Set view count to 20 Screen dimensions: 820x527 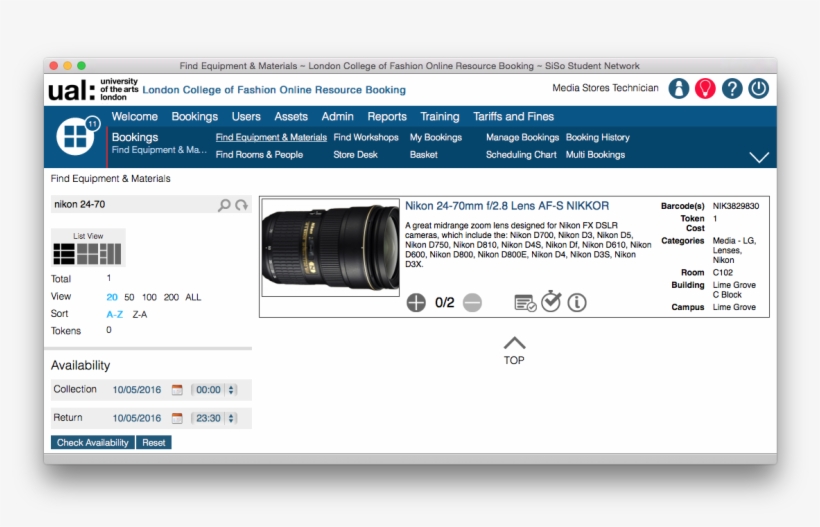pyautogui.click(x=112, y=297)
